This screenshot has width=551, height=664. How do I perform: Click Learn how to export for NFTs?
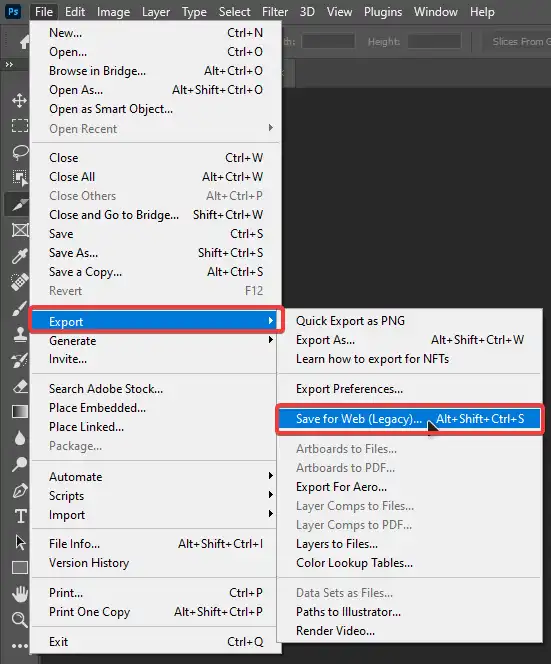click(x=372, y=359)
